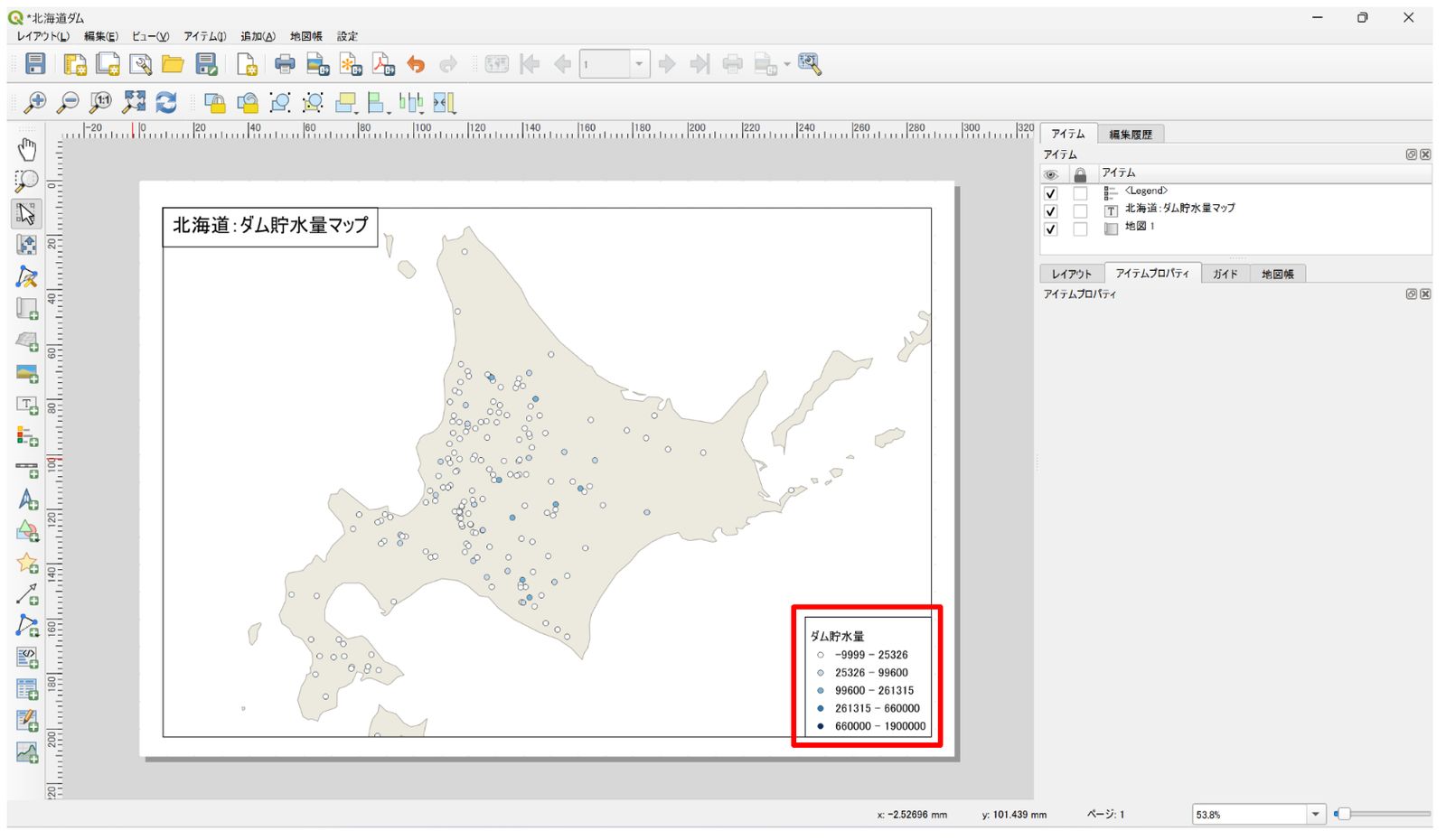1446x840 pixels.
Task: Select the Pan layout hand tool
Action: 27,149
